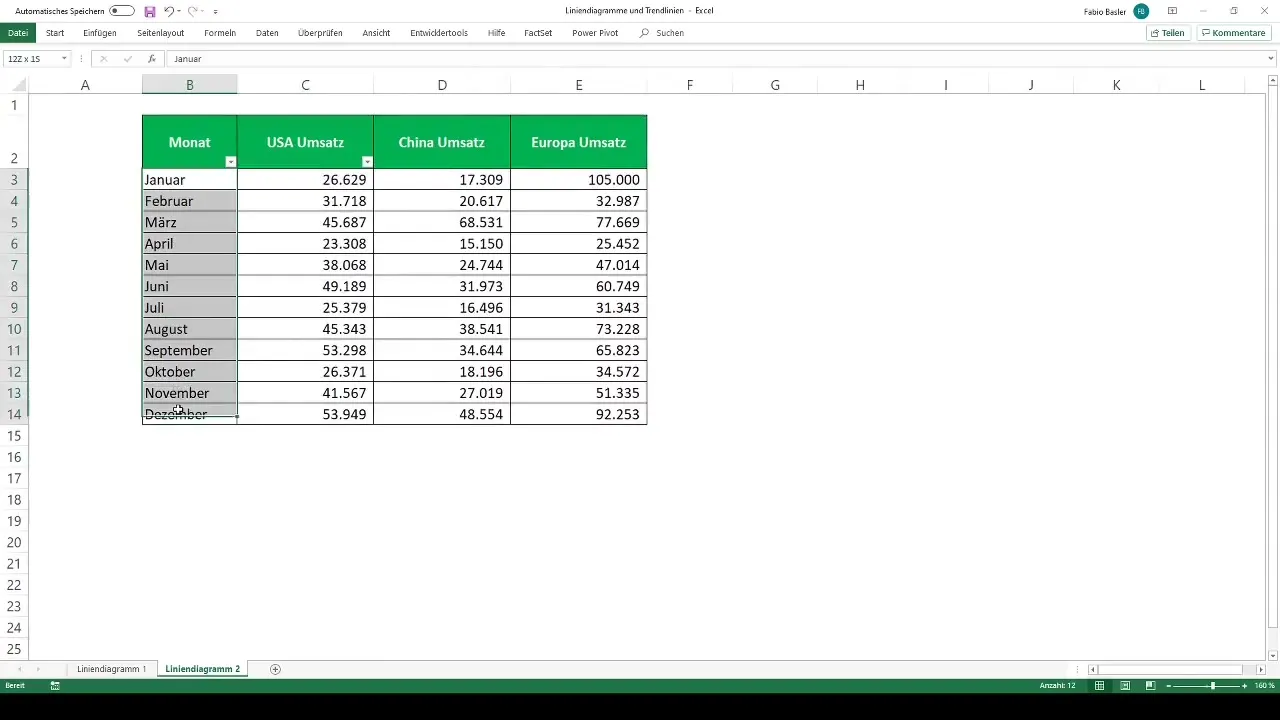The height and width of the screenshot is (720, 1280).
Task: Add a new sheet with plus icon
Action: coord(275,669)
